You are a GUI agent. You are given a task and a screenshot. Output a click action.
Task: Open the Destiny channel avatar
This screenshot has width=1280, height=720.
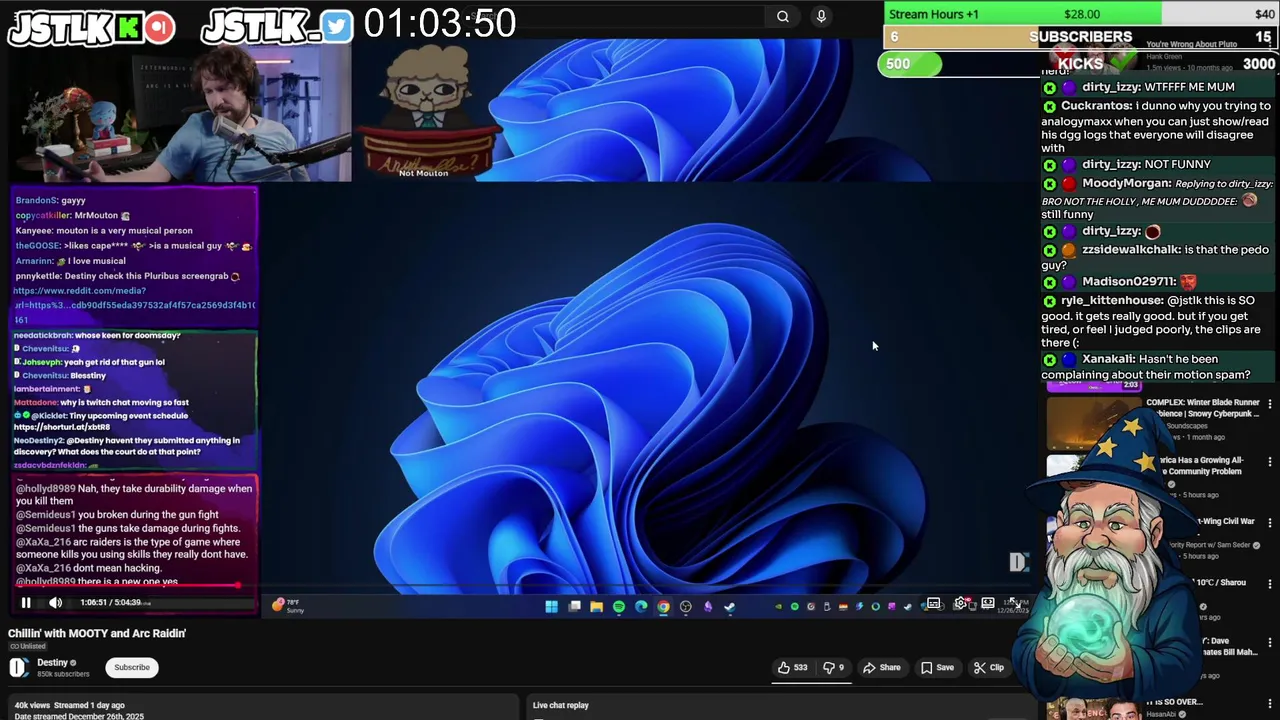coord(19,668)
